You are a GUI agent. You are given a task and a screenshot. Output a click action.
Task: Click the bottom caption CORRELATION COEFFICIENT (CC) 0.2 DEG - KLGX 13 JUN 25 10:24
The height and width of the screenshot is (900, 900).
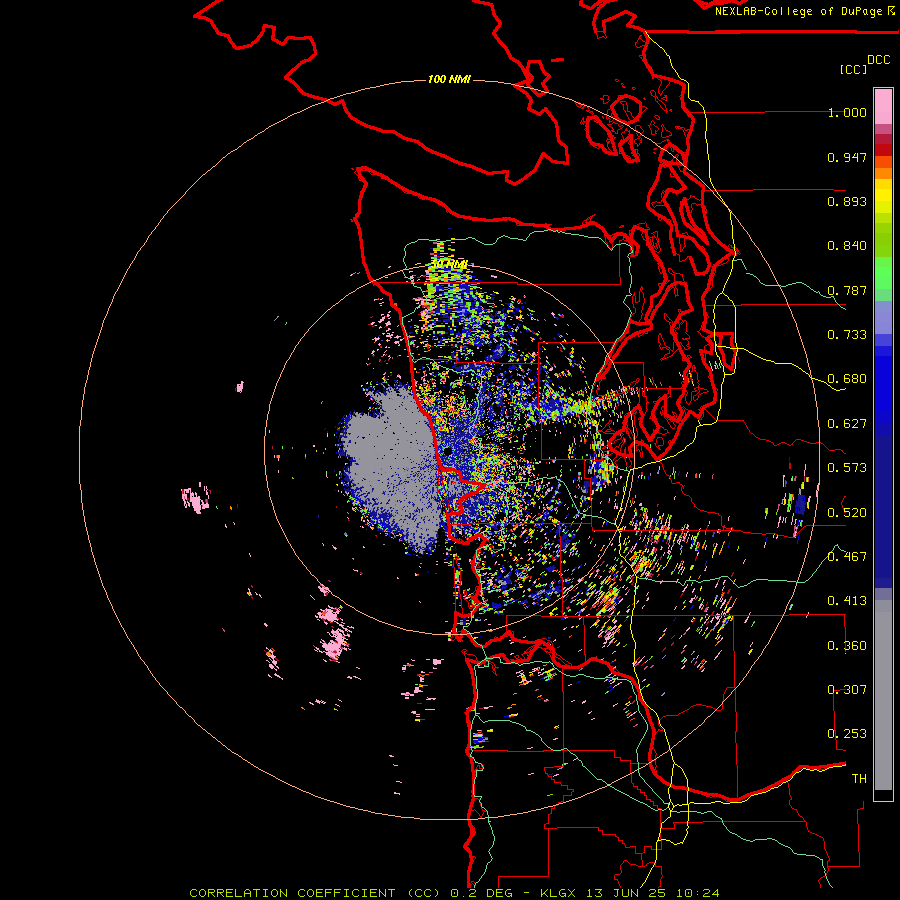(x=454, y=893)
